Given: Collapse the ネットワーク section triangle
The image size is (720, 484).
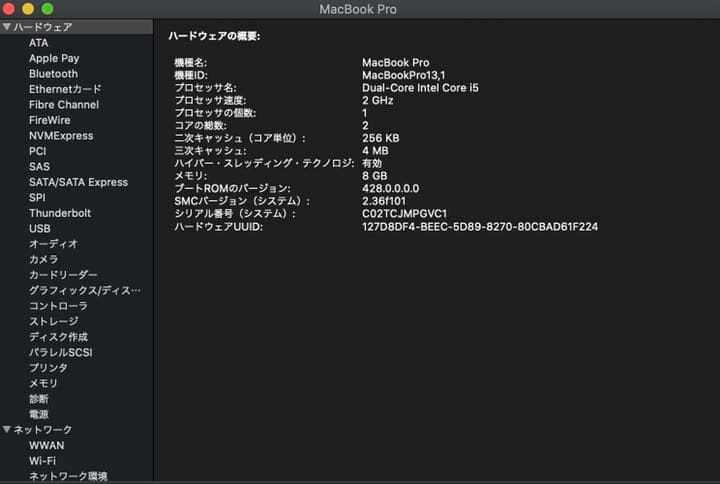Looking at the screenshot, I should tap(7, 429).
